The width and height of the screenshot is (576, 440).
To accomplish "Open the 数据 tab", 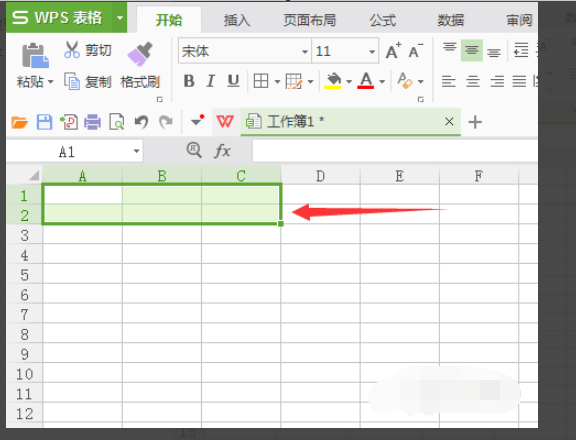I will pyautogui.click(x=450, y=20).
